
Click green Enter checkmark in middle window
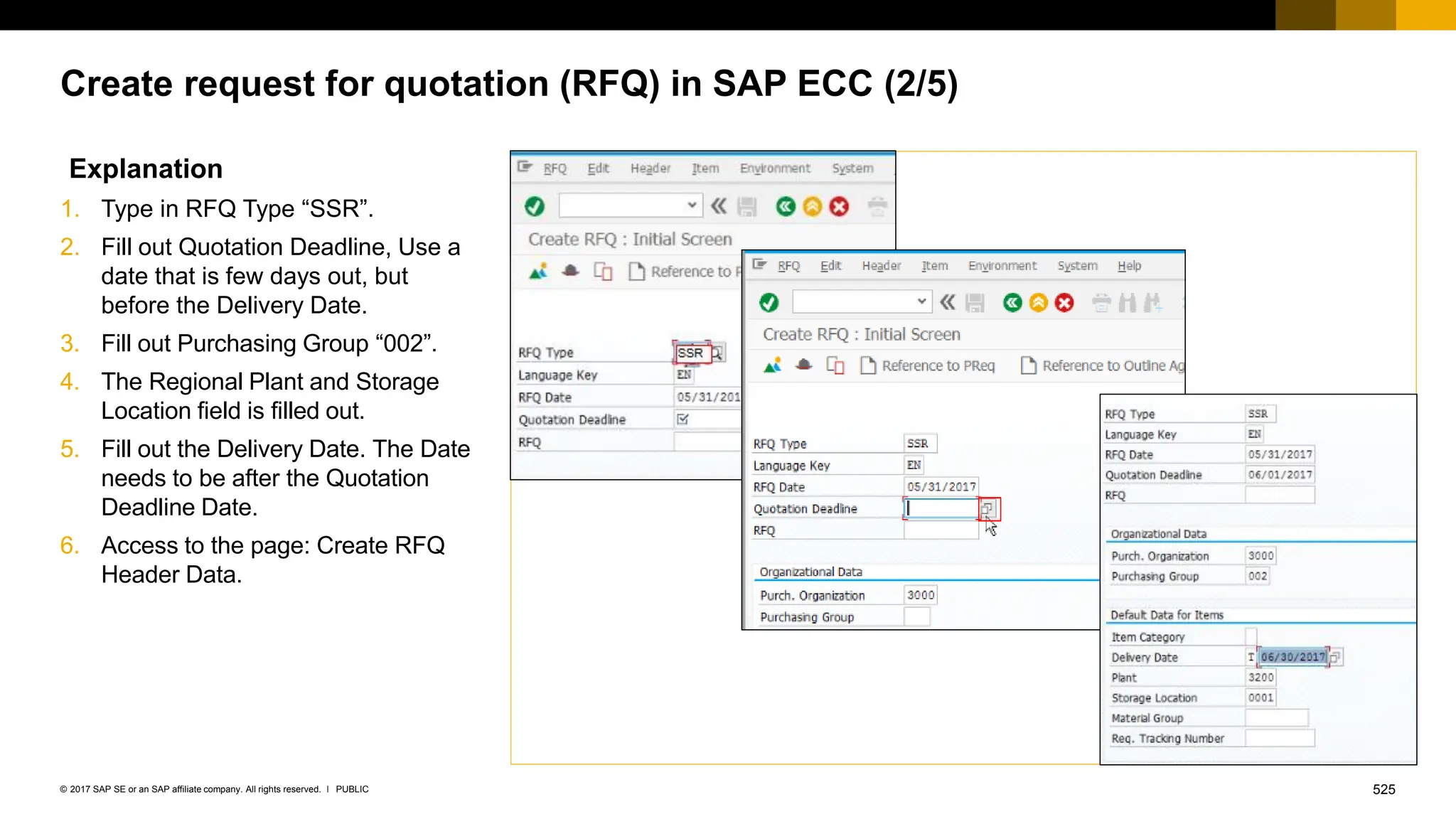[x=769, y=303]
